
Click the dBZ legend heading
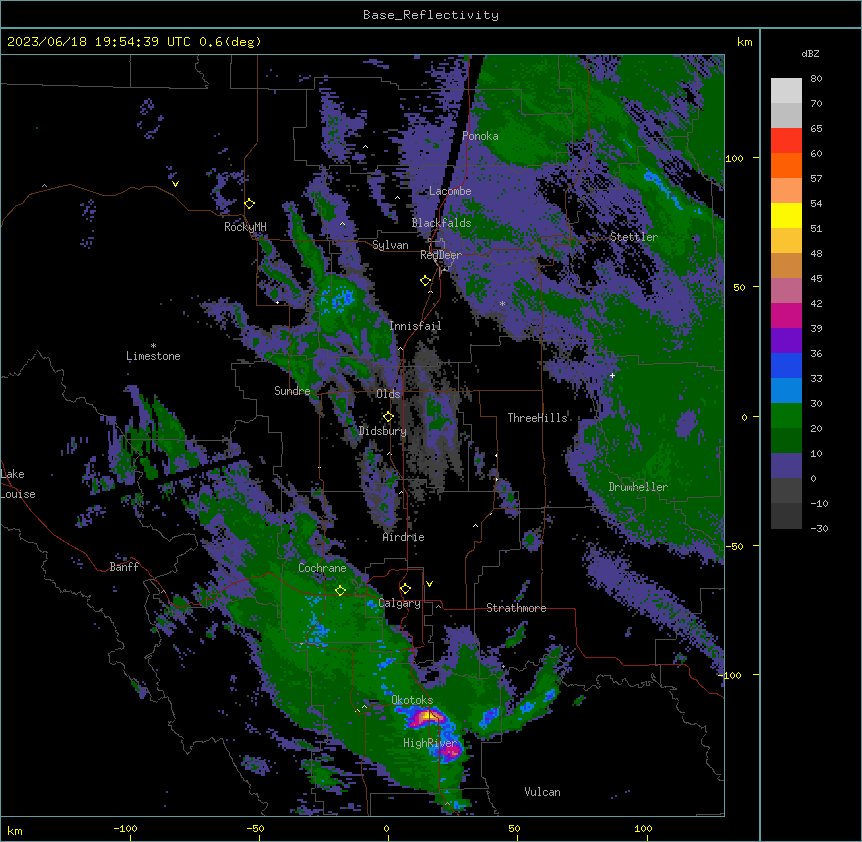[x=810, y=54]
